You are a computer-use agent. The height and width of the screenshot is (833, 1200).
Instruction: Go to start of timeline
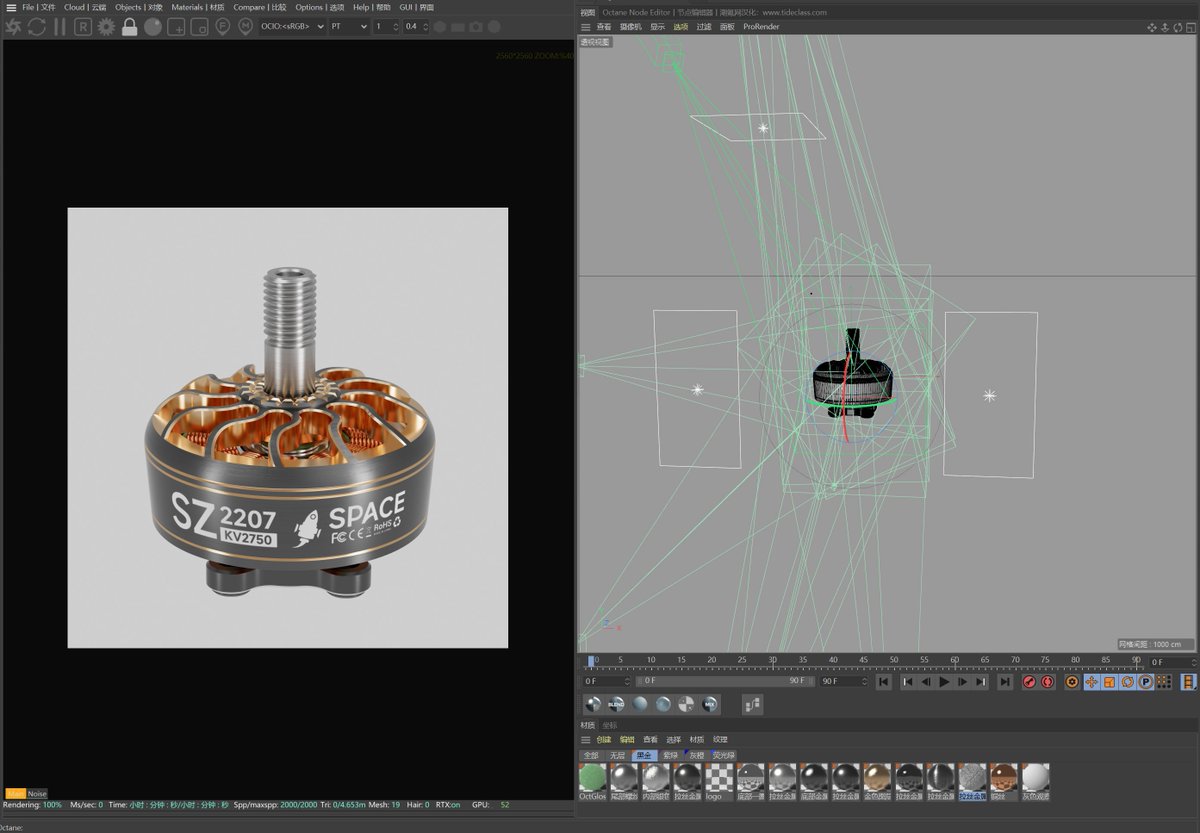(x=883, y=682)
